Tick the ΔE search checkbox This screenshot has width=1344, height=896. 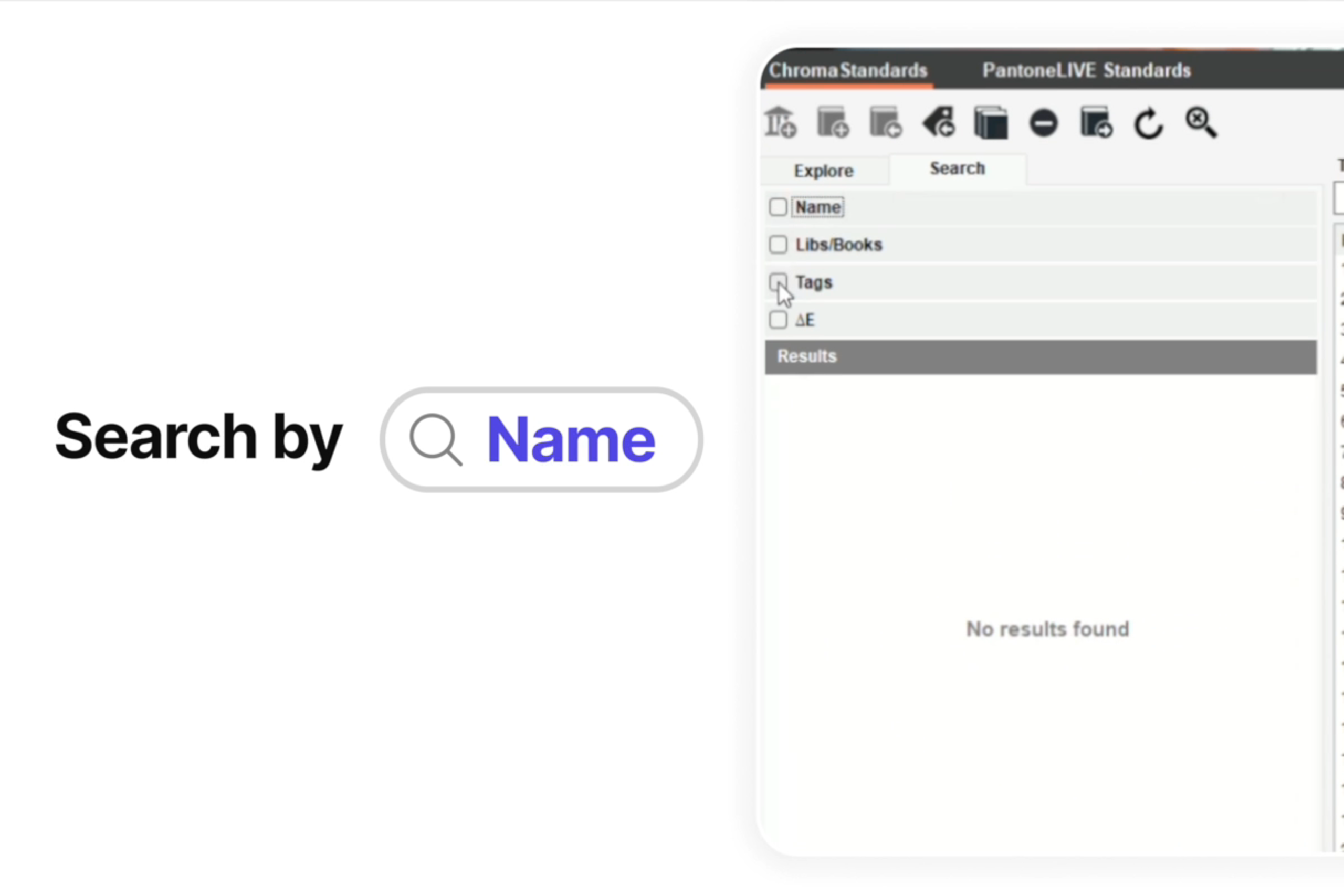pyautogui.click(x=778, y=320)
